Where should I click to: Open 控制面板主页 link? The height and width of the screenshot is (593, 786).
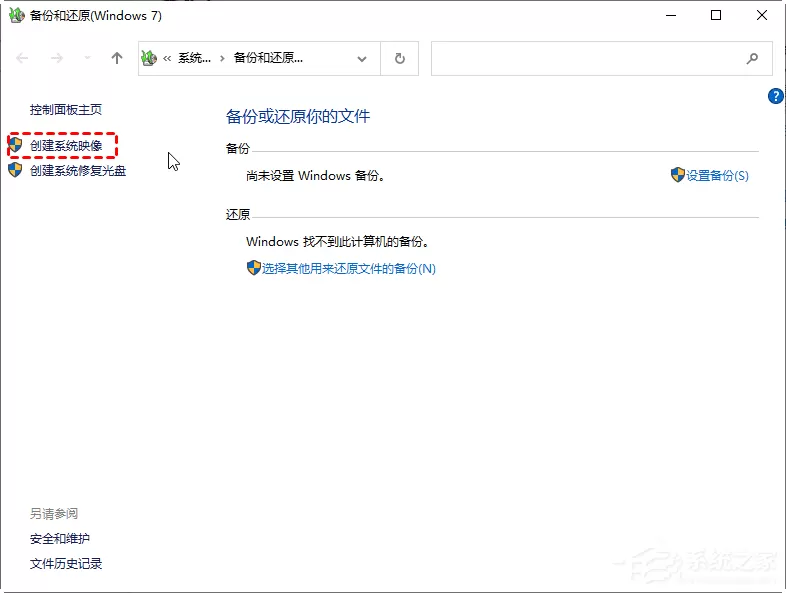[66, 110]
